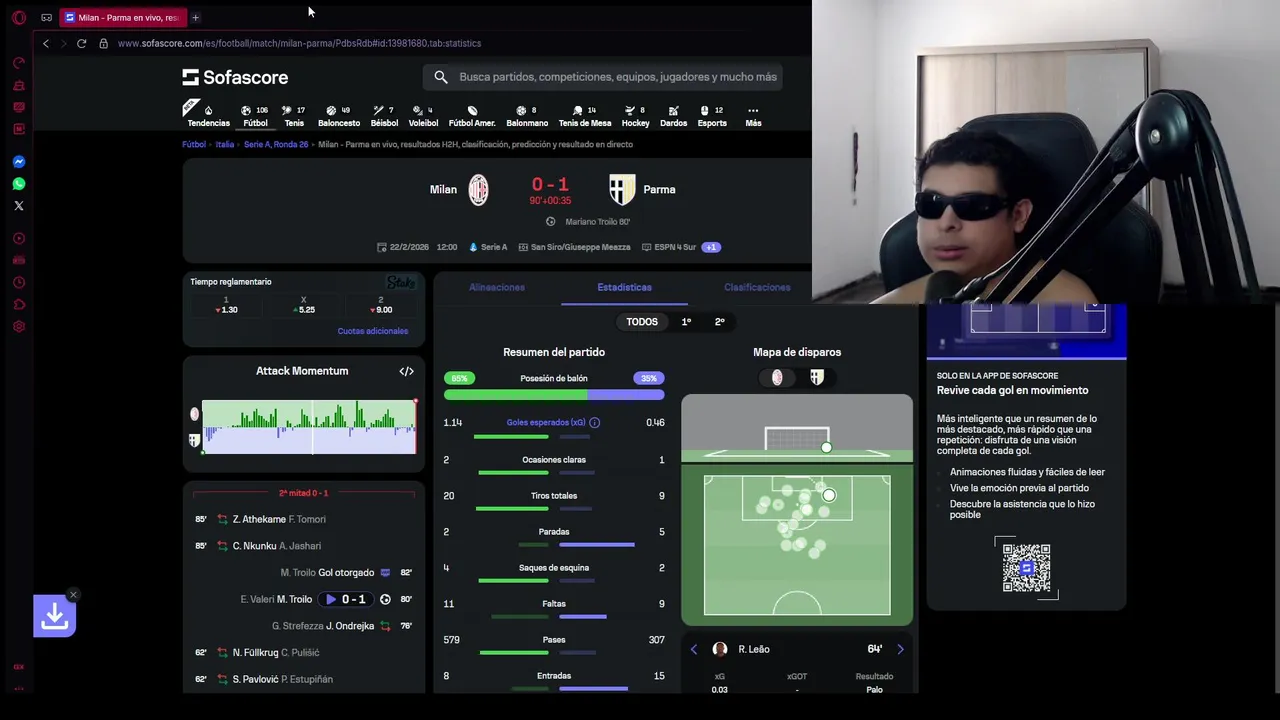Select the Milan - Parma browser tab
The width and height of the screenshot is (1280, 720).
(x=122, y=17)
